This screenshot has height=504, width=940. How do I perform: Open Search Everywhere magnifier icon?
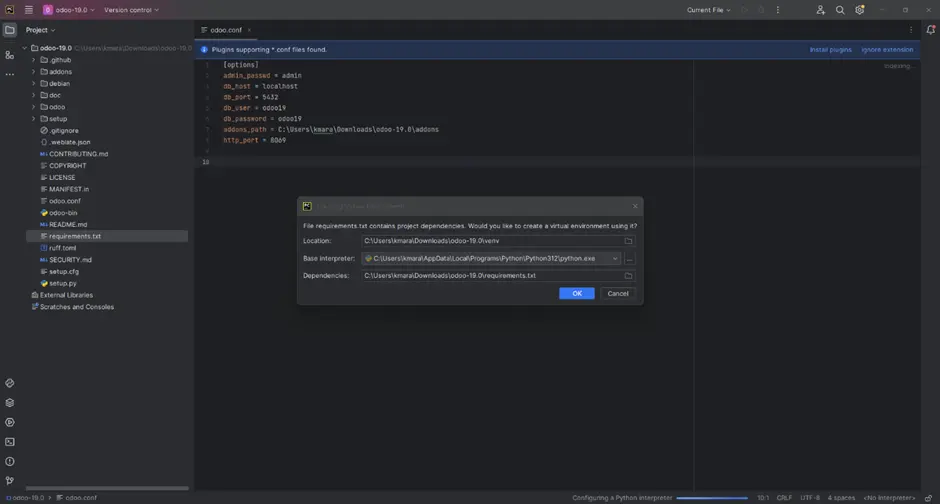(840, 10)
